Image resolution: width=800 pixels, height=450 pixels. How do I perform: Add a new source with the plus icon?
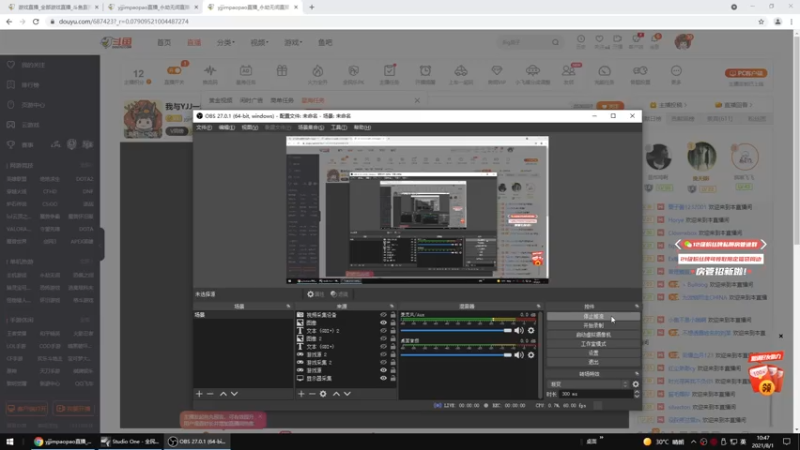(301, 394)
